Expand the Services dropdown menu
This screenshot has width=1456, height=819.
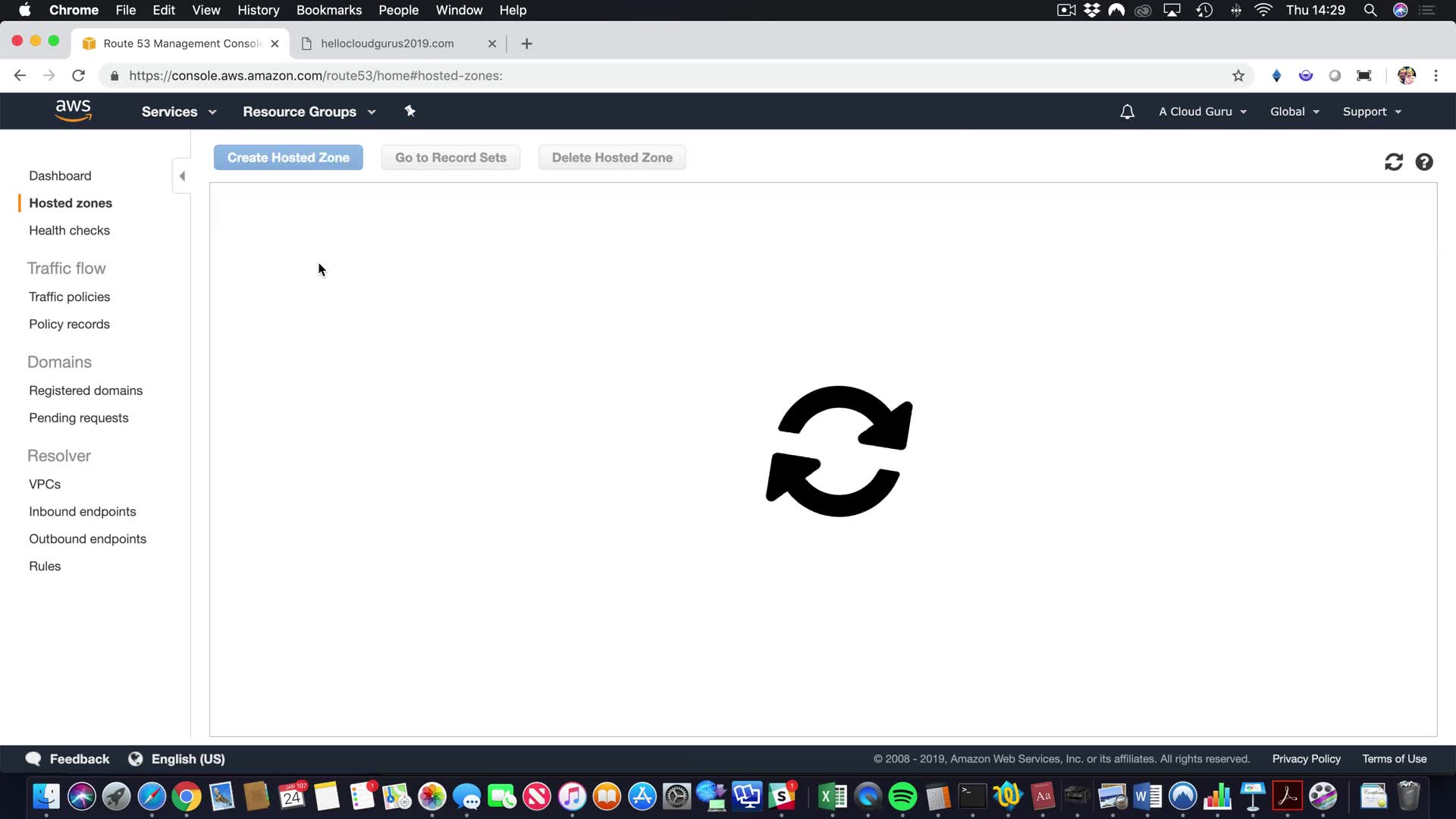pyautogui.click(x=178, y=111)
